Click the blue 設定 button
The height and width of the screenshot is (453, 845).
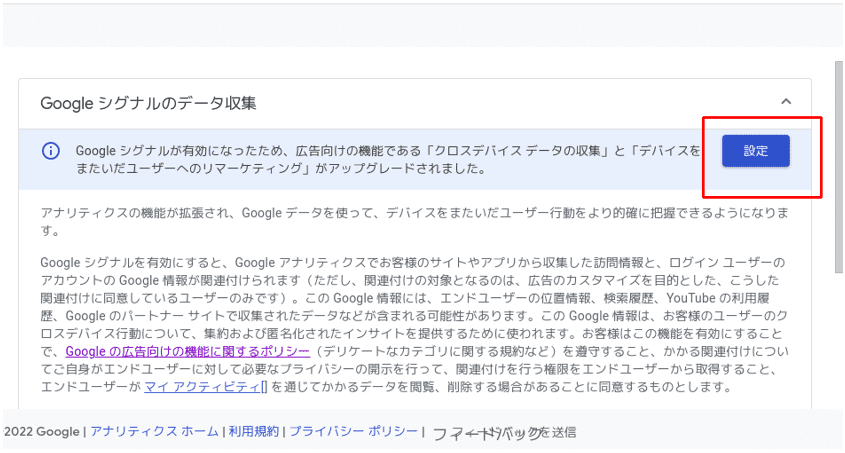756,151
